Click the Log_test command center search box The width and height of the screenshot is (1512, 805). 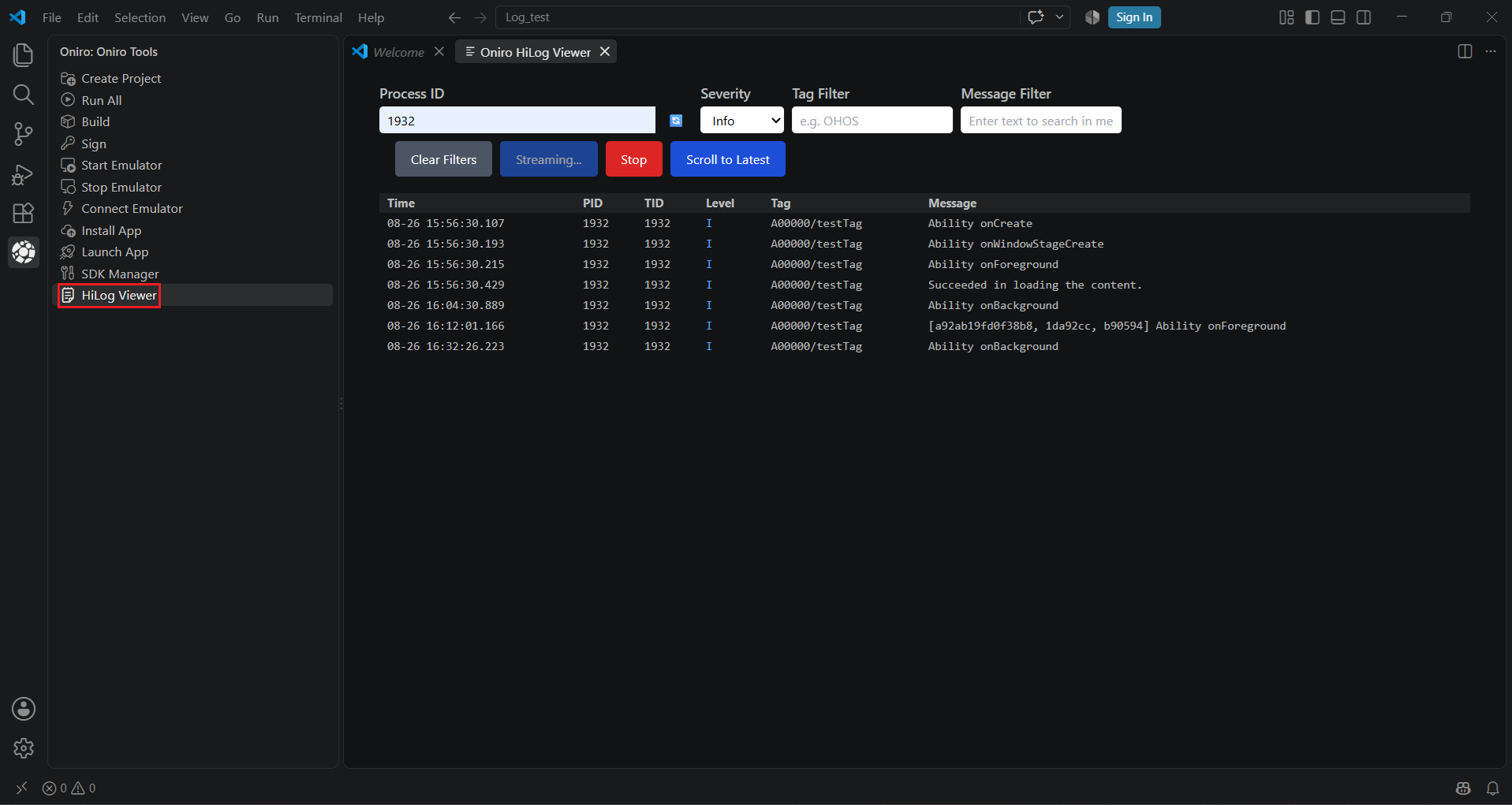click(x=757, y=17)
